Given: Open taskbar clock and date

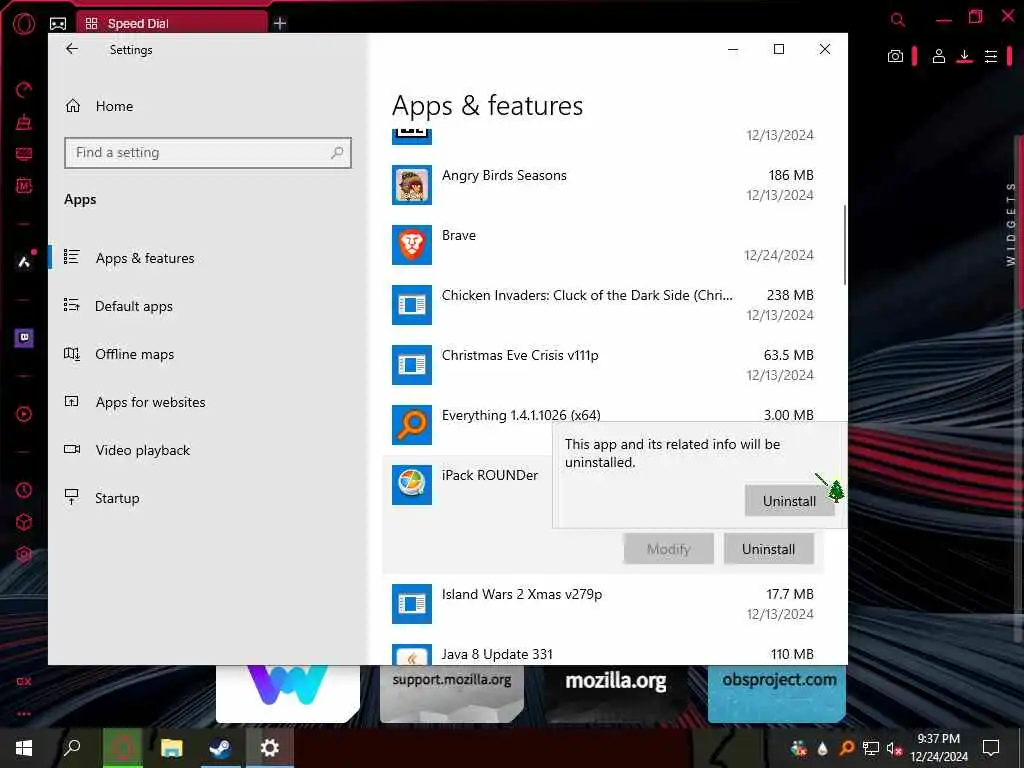Looking at the screenshot, I should coord(938,748).
